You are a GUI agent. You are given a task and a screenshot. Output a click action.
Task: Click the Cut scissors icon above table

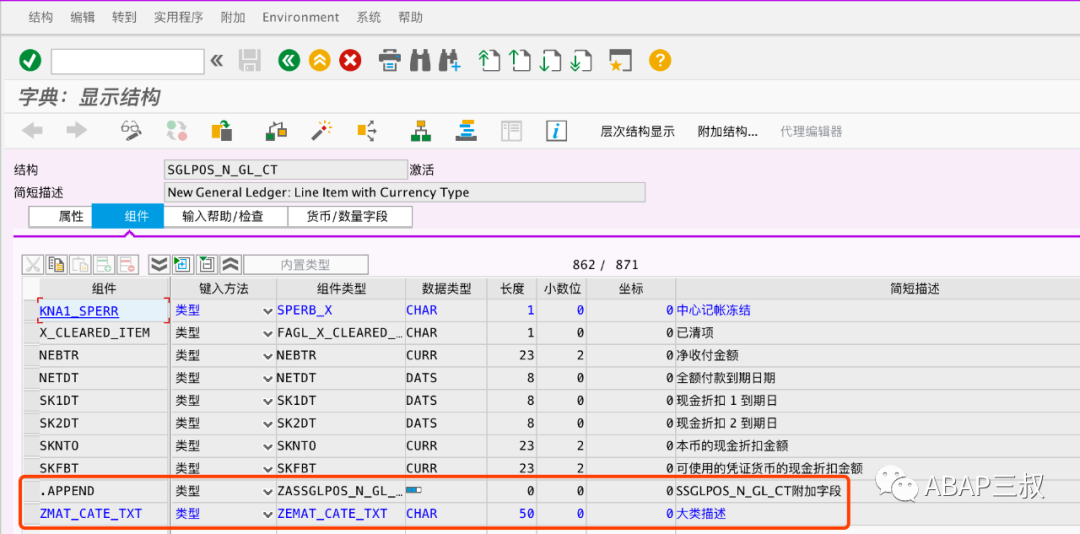(32, 265)
